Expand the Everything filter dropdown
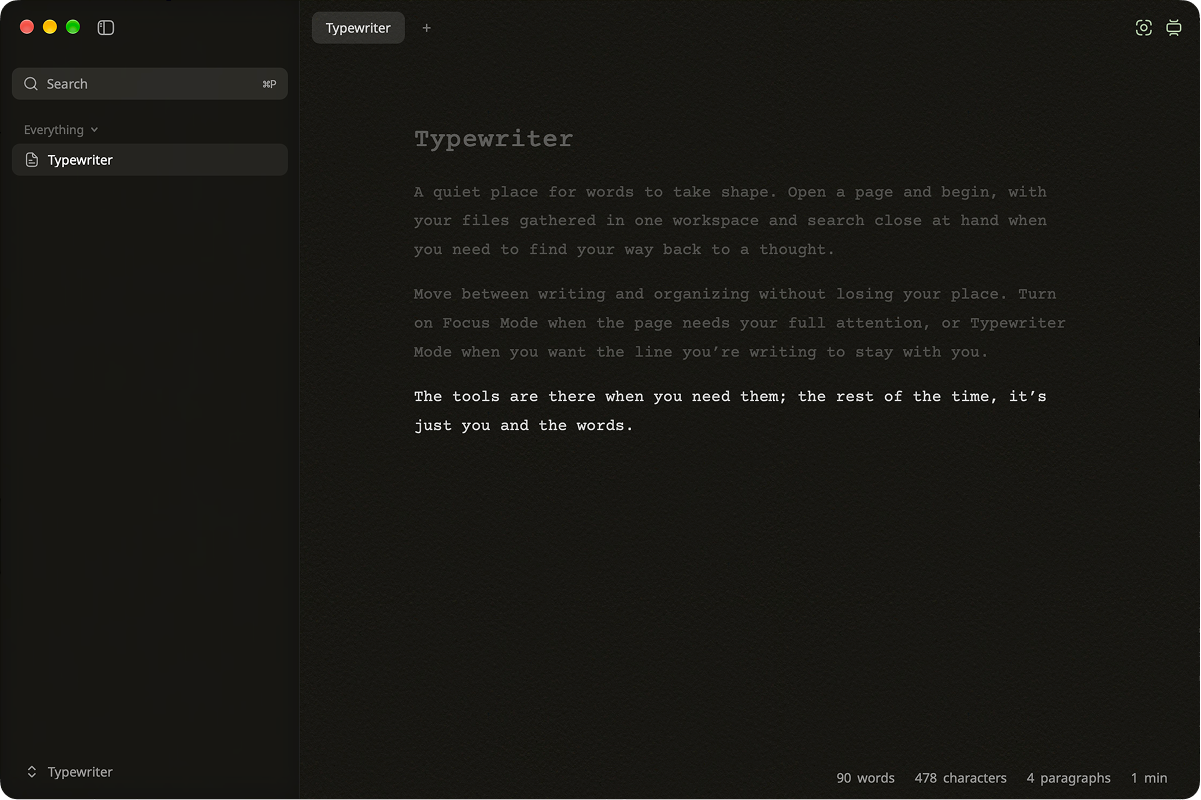 (x=61, y=130)
